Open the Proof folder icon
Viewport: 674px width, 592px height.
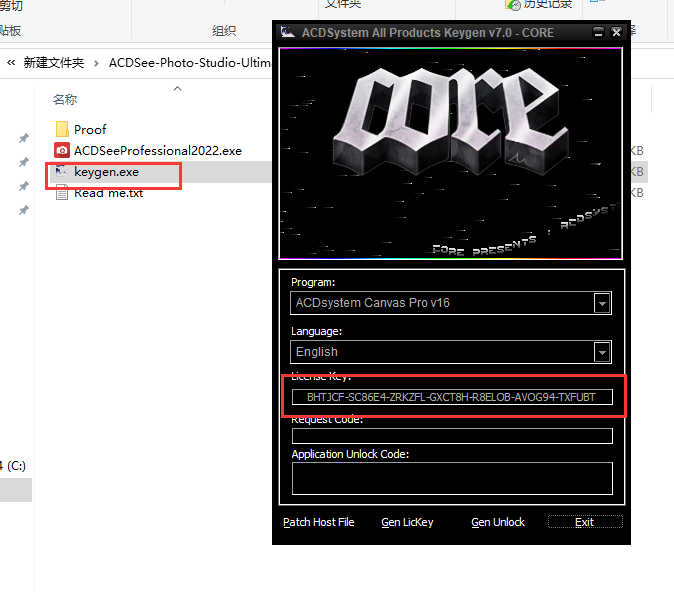62,129
